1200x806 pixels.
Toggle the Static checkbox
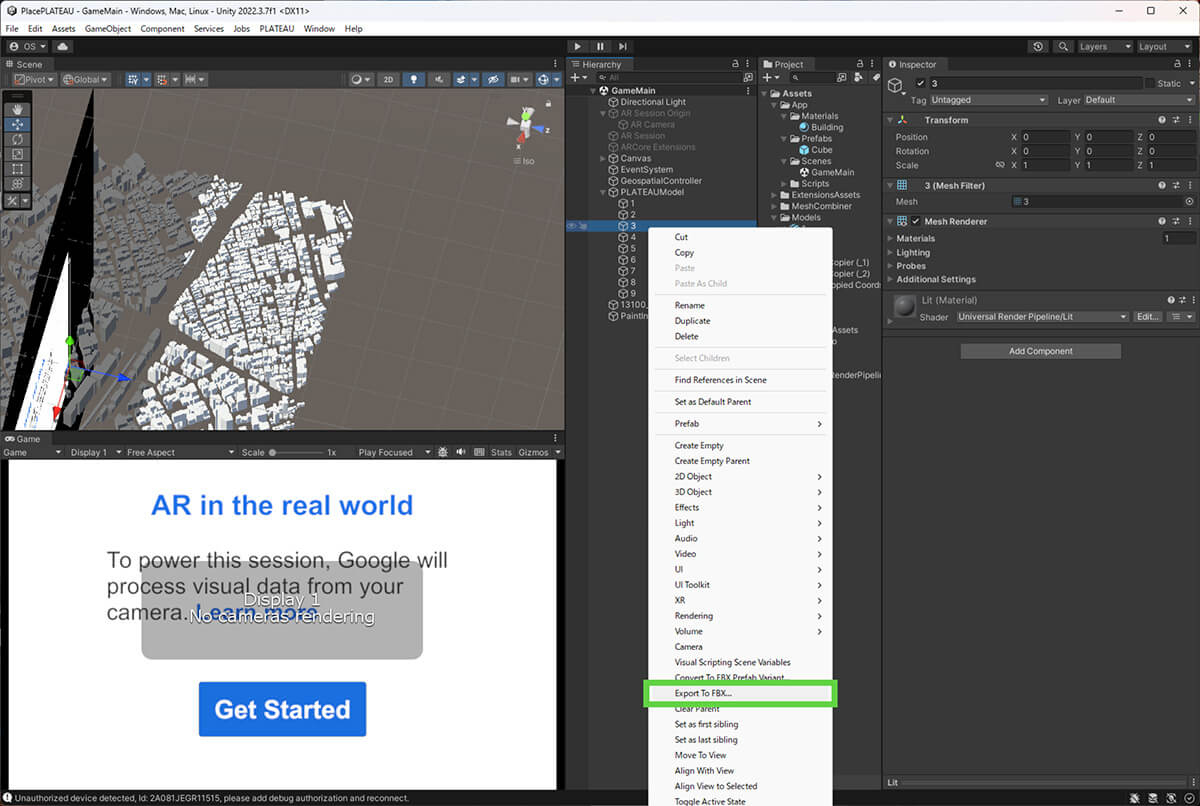(x=1150, y=83)
